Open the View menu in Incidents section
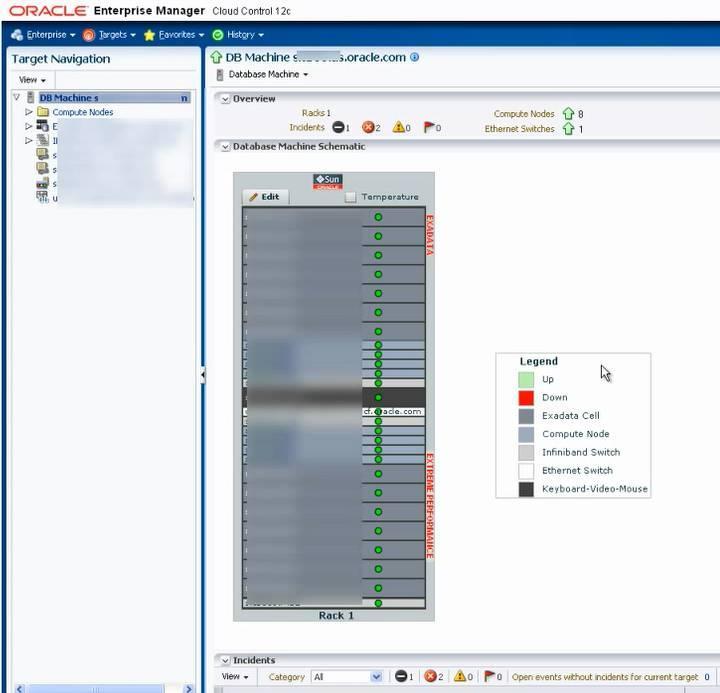Viewport: 720px width, 693px height. click(x=235, y=676)
